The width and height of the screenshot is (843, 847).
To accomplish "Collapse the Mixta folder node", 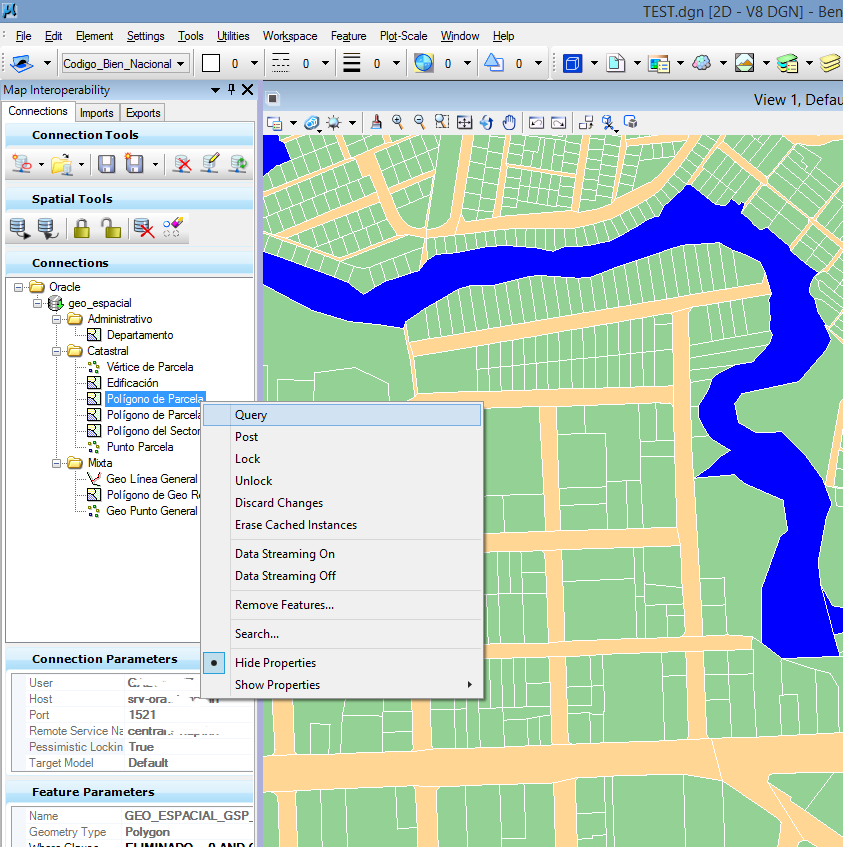I will click(x=56, y=463).
